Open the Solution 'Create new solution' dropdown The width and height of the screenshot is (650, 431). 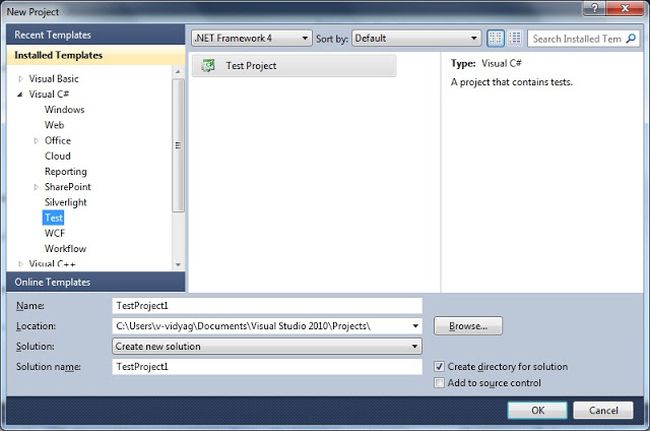tap(267, 346)
